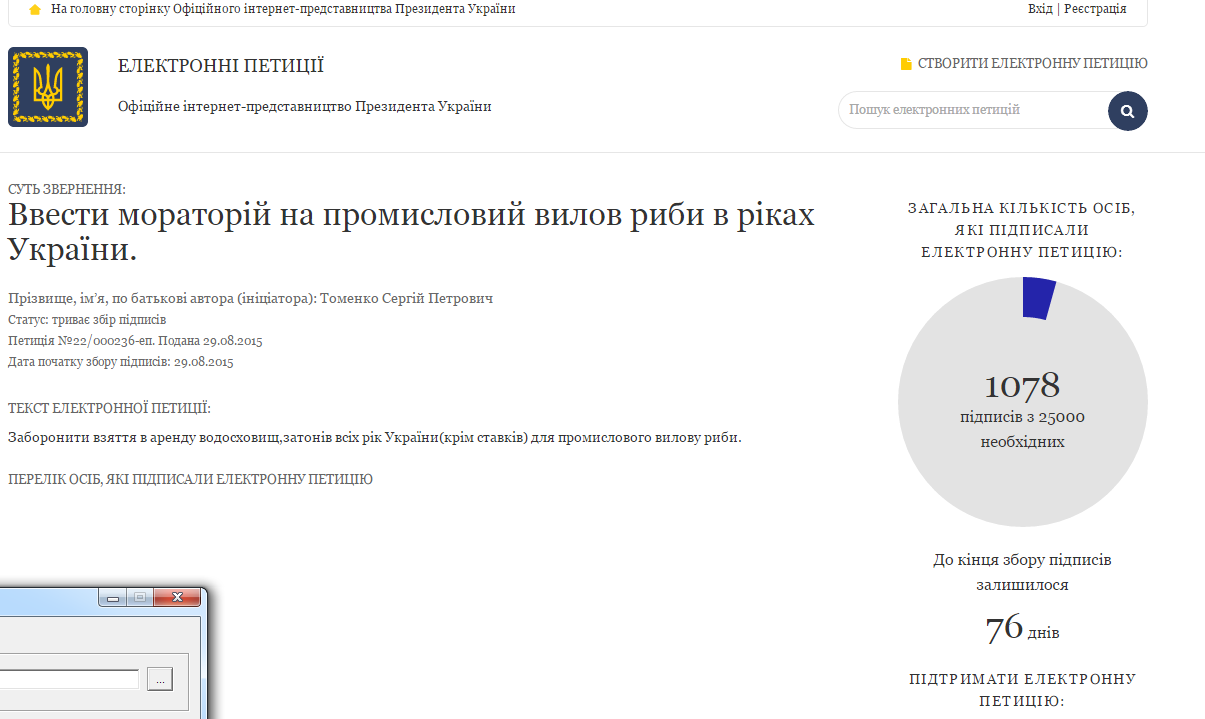Viewport: 1205px width, 719px height.
Task: Click the Ukrainian trident coat of arms logo
Action: (48, 87)
